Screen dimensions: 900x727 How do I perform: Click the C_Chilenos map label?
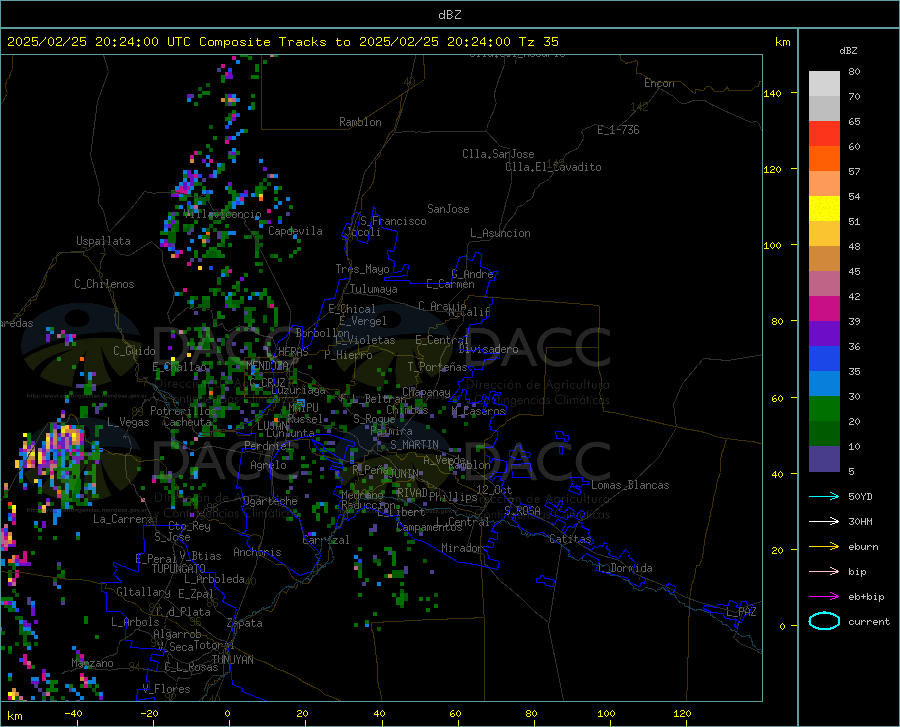pyautogui.click(x=104, y=284)
